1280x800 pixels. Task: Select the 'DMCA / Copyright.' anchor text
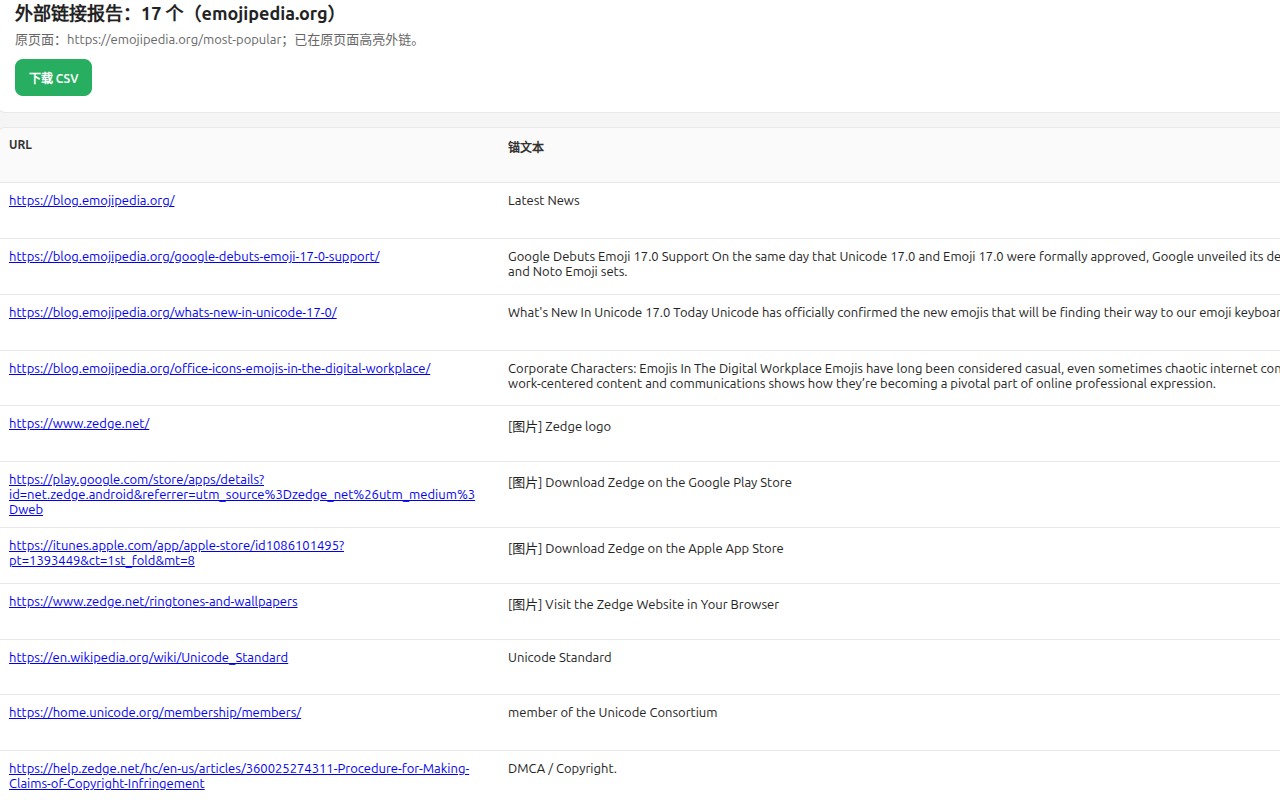point(562,768)
